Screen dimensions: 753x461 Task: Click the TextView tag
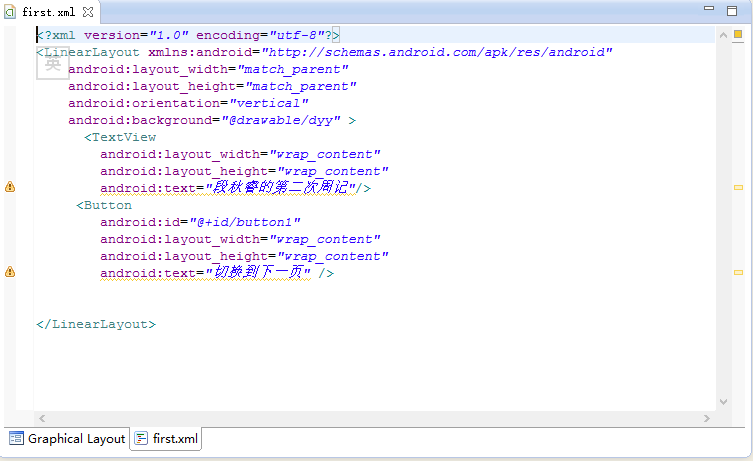[120, 137]
